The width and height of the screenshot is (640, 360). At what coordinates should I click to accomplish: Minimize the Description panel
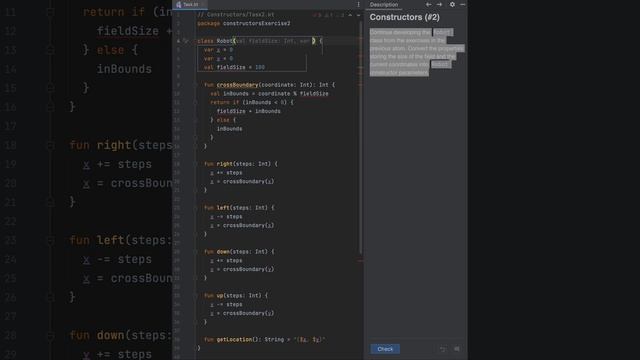[x=462, y=4]
